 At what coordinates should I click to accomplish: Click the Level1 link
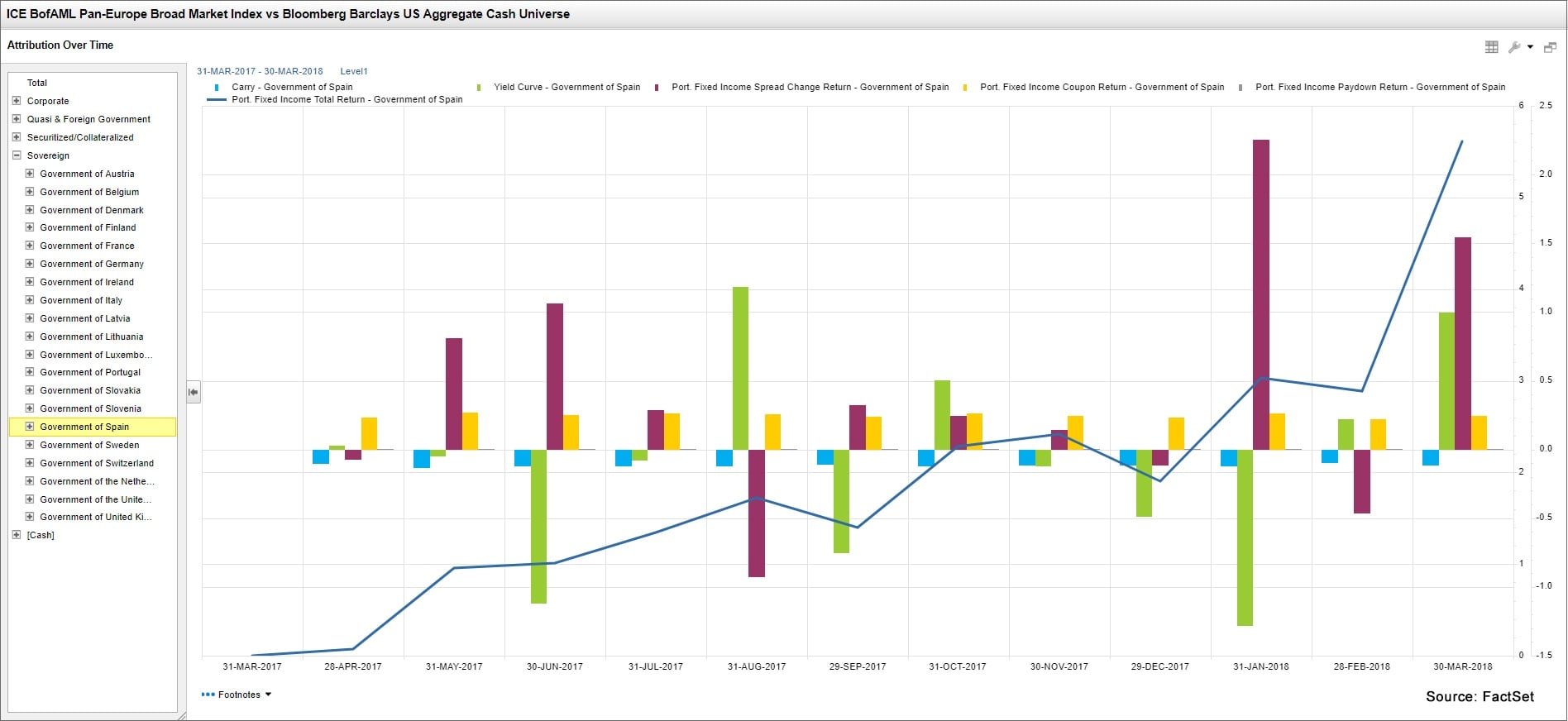pos(354,71)
